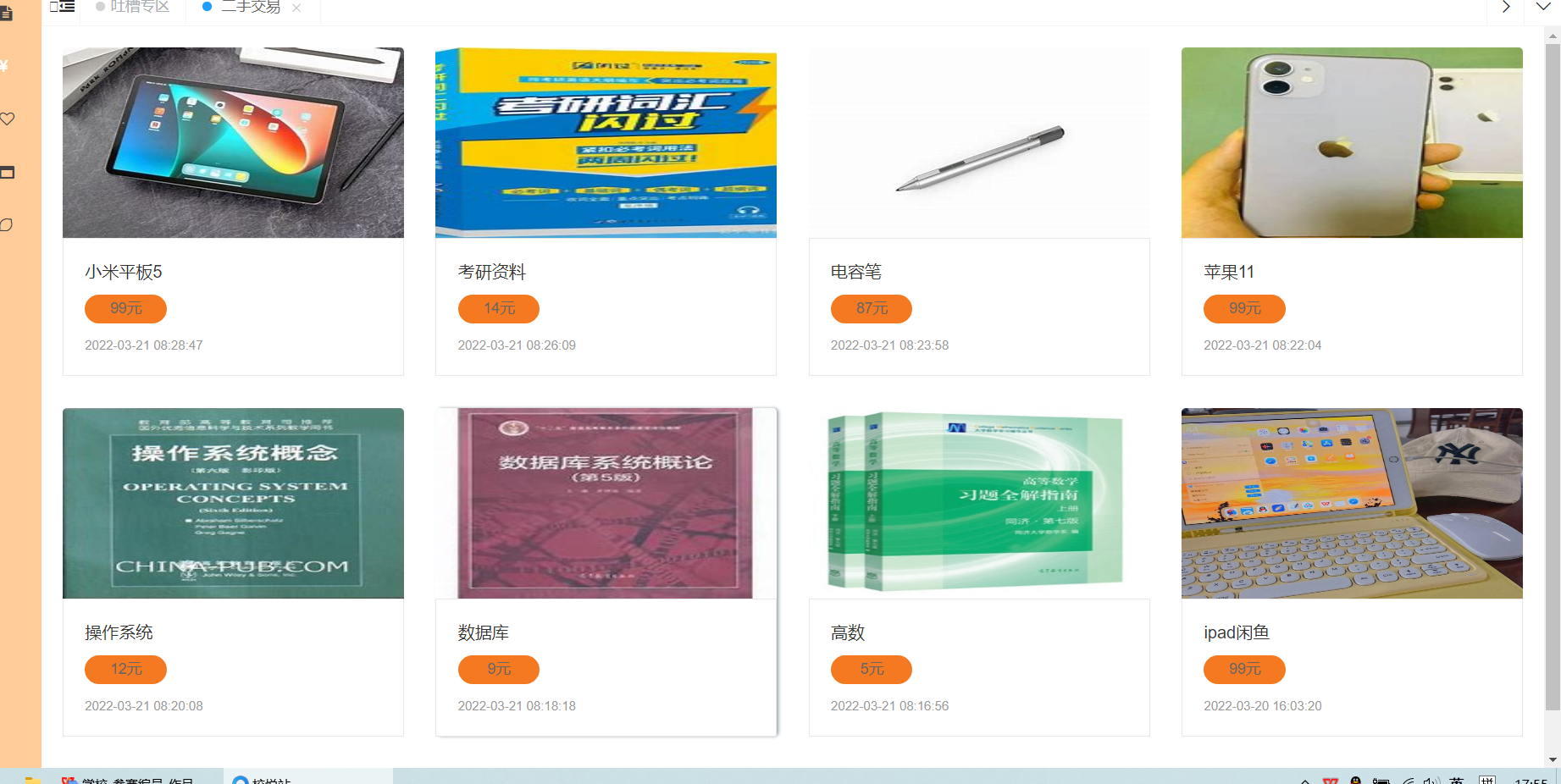Switch to the 吐槽专区 tab

140,7
